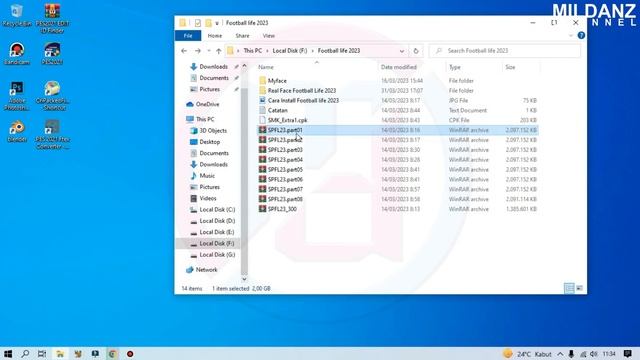Select the Myface folder icon

[262, 80]
